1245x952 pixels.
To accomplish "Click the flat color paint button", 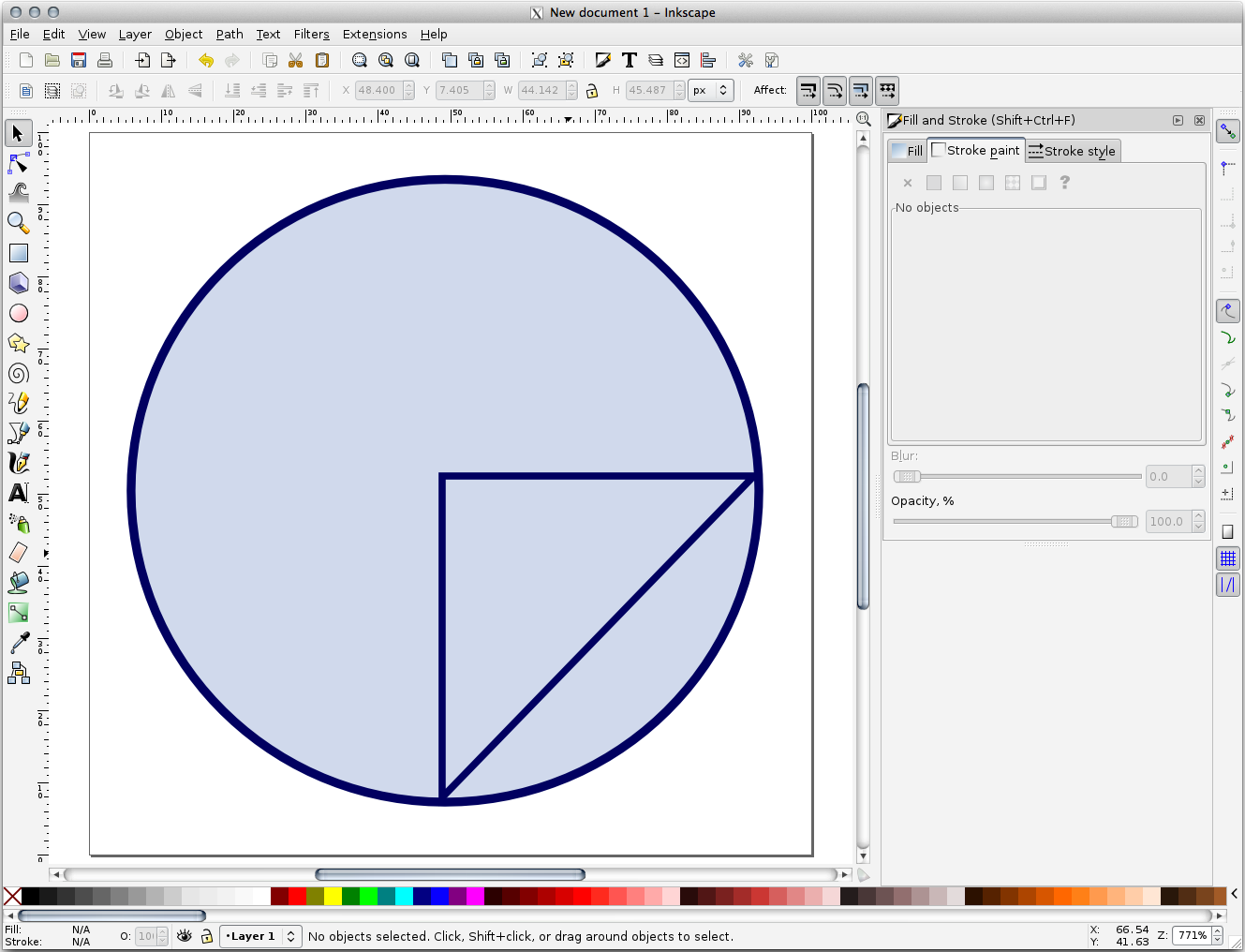I will [x=933, y=182].
